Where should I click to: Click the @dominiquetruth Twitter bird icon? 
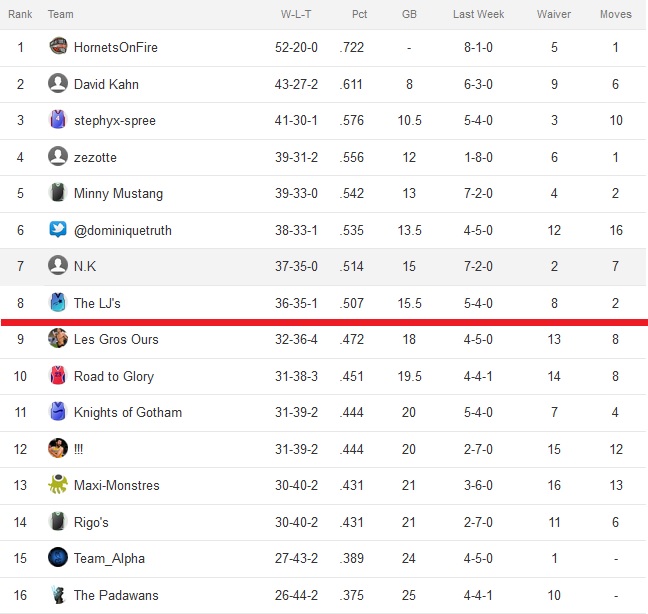tap(58, 229)
